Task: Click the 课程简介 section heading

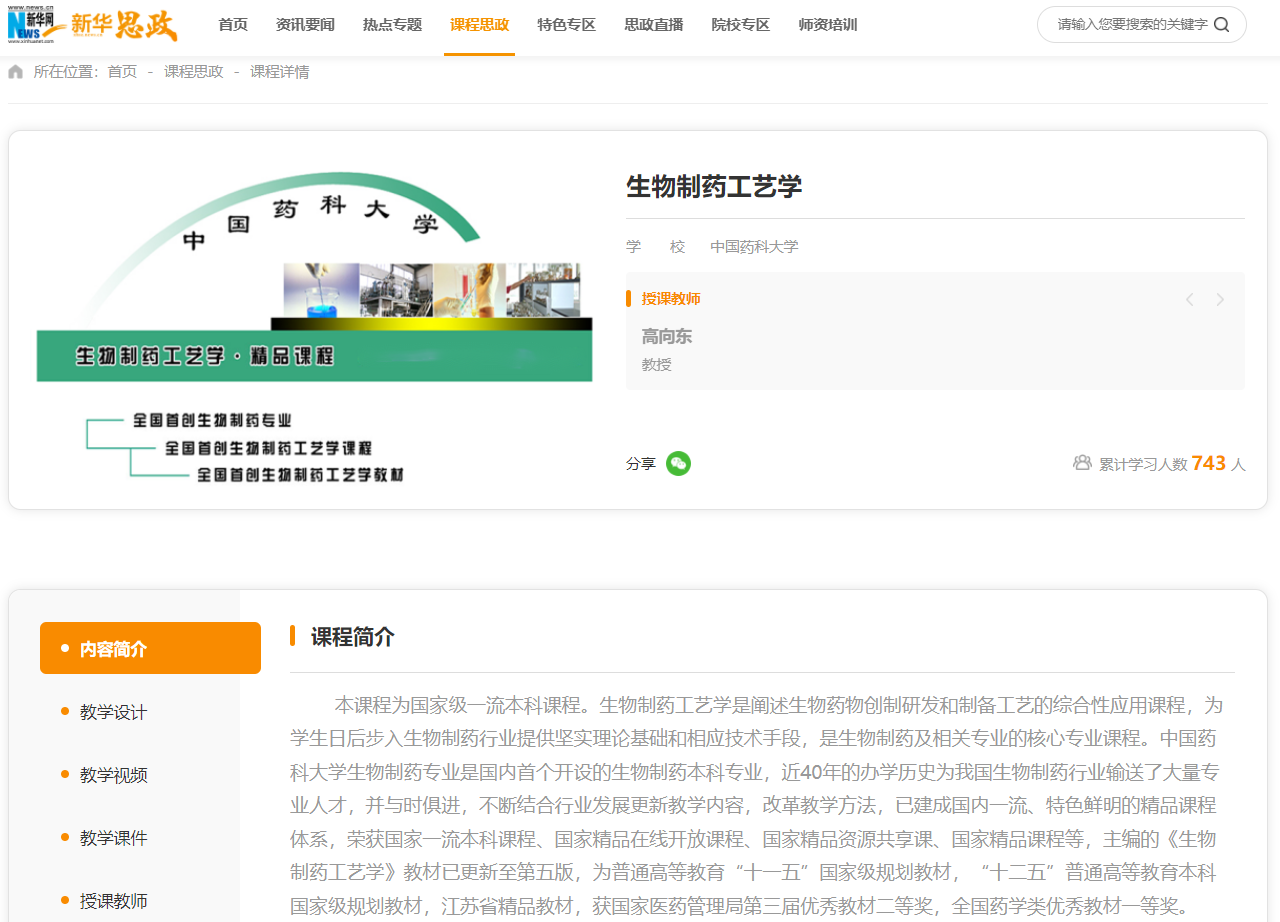Action: point(353,637)
